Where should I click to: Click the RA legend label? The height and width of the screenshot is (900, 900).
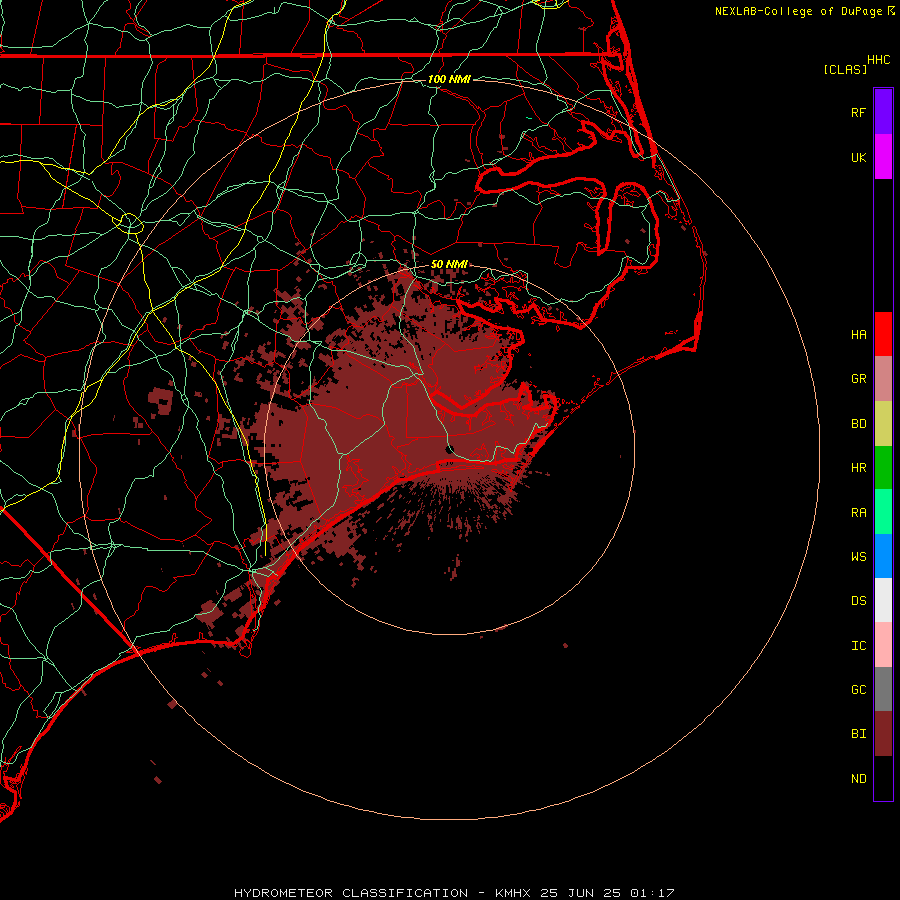pos(858,513)
